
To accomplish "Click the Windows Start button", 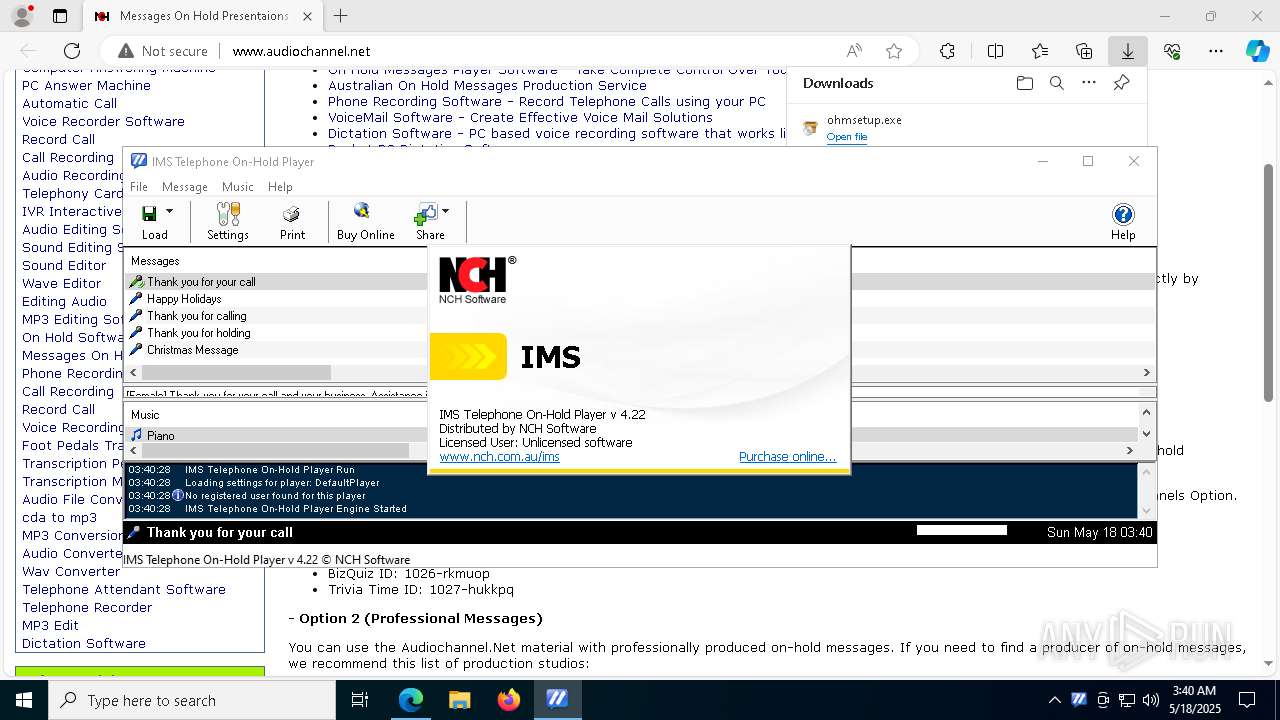I will [24, 700].
